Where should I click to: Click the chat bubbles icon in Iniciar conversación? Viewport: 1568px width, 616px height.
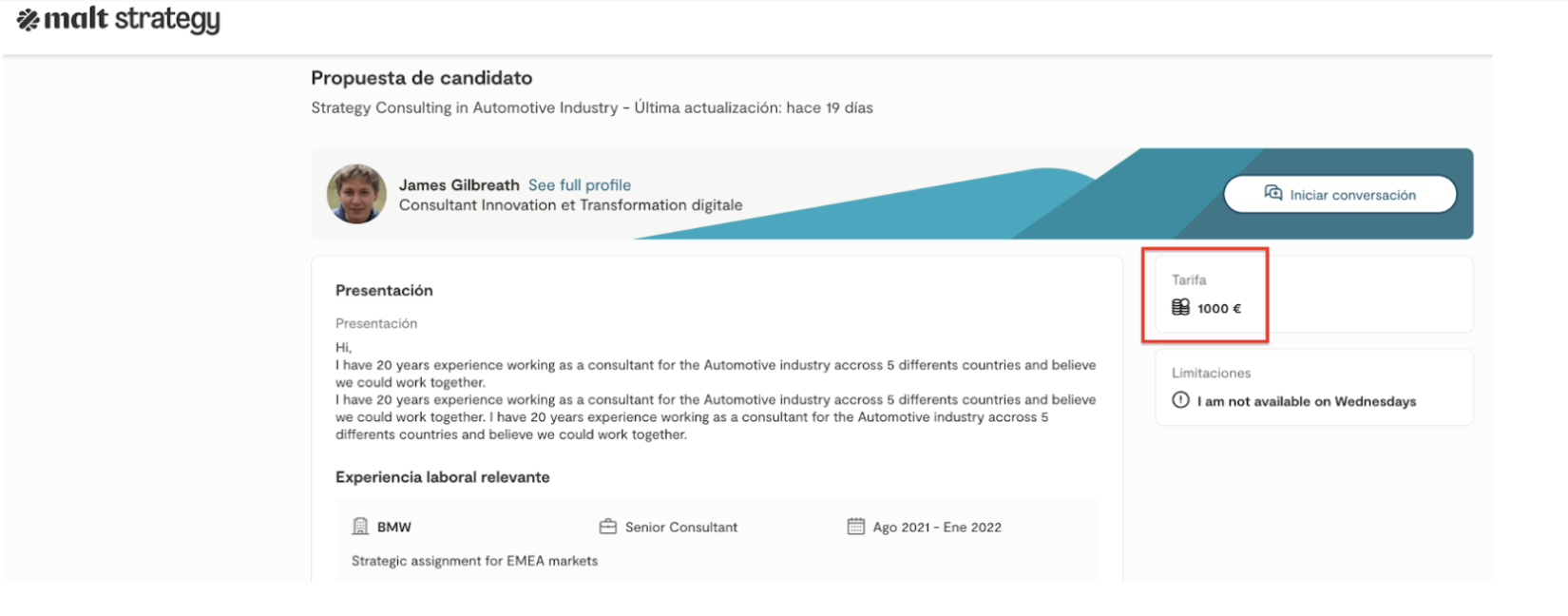click(1273, 194)
